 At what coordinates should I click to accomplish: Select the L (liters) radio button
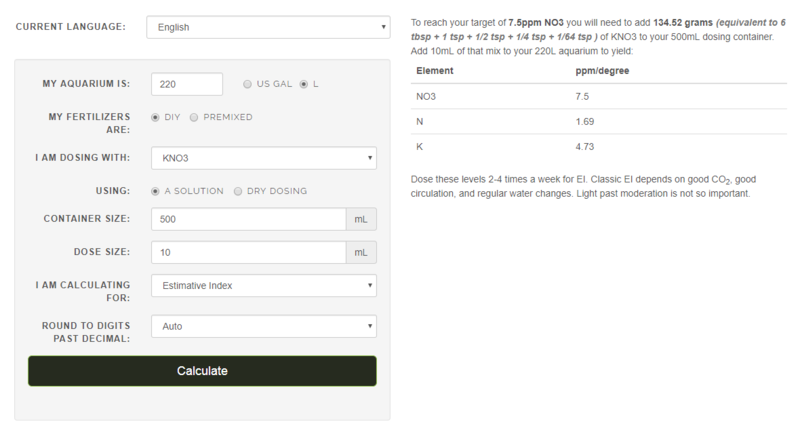pos(304,84)
